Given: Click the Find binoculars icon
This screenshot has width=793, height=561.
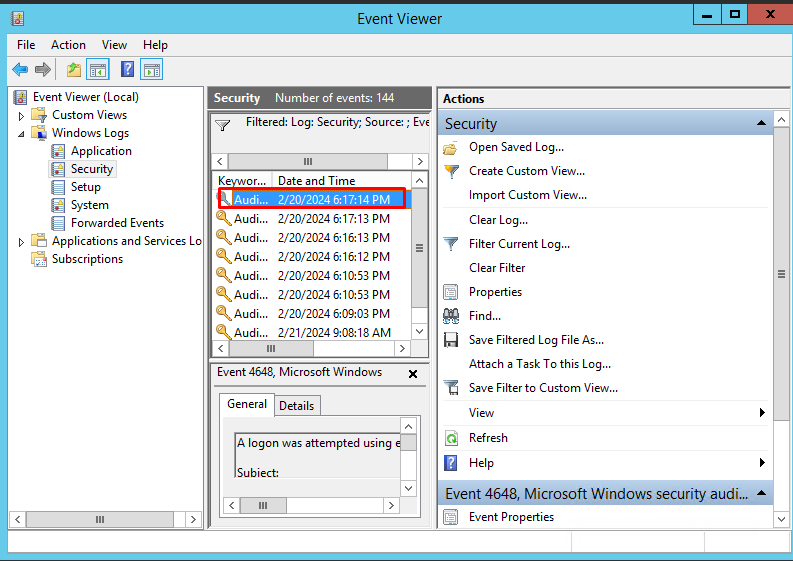Looking at the screenshot, I should [451, 316].
